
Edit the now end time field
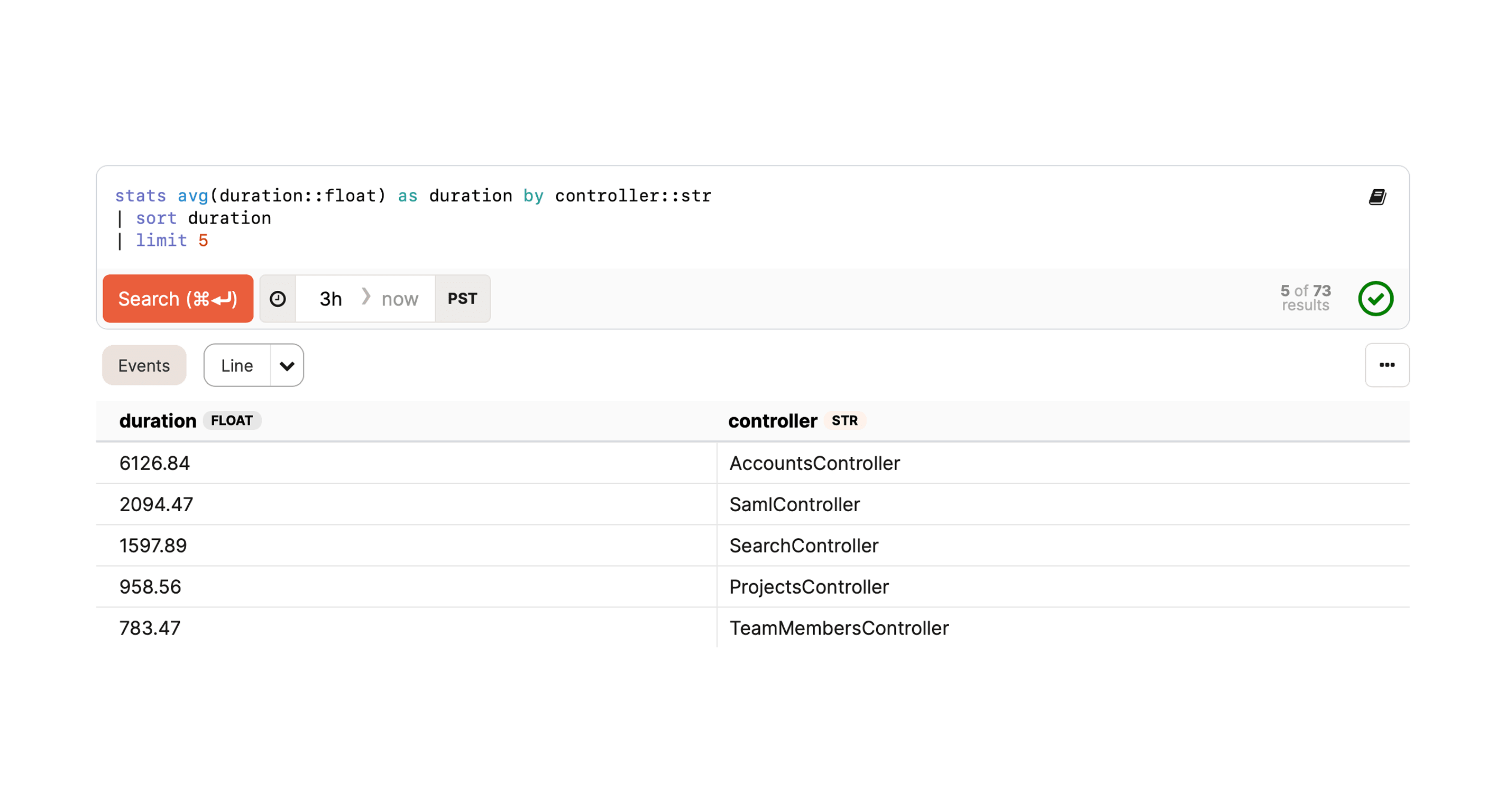400,299
